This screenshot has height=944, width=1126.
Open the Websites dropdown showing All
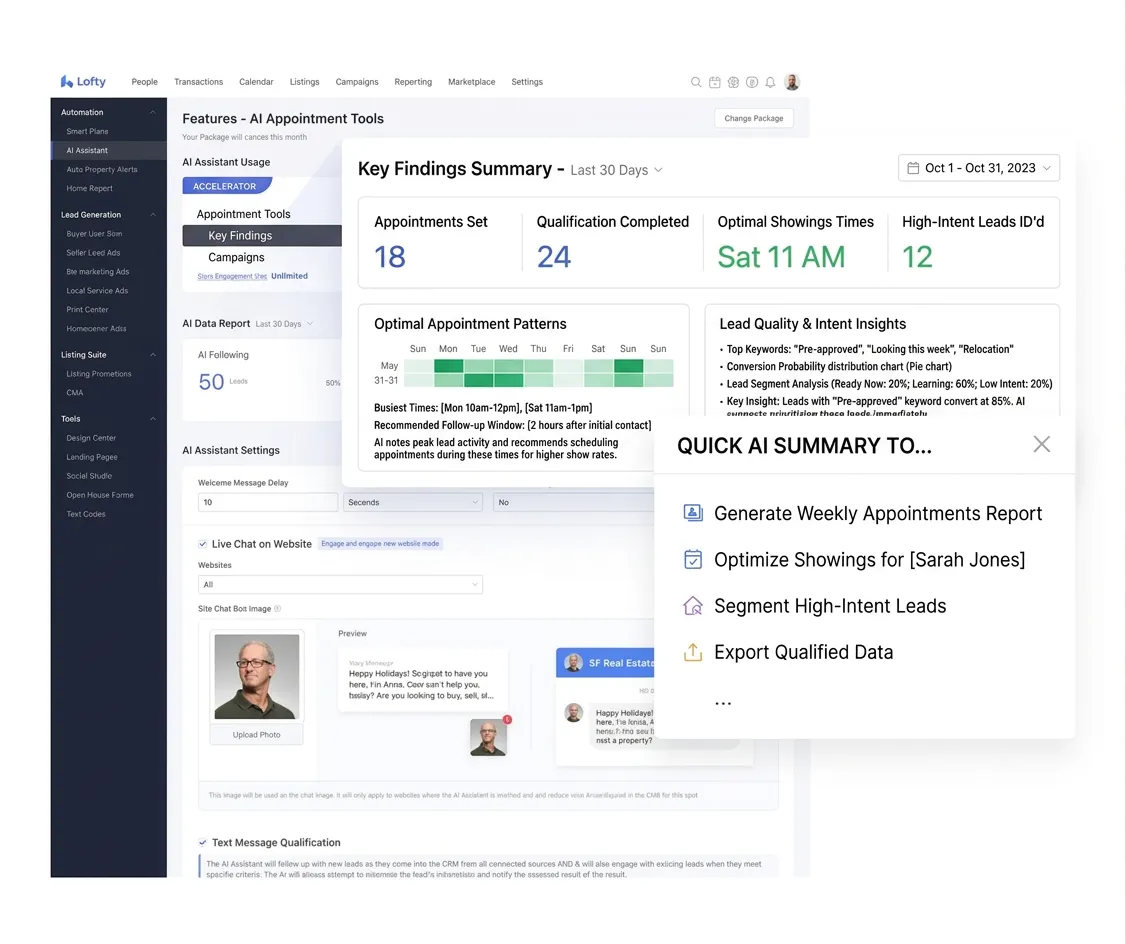point(339,584)
